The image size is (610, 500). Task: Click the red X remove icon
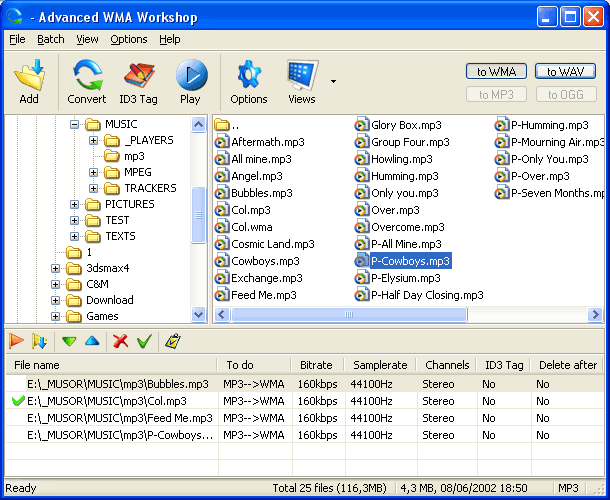click(x=121, y=341)
